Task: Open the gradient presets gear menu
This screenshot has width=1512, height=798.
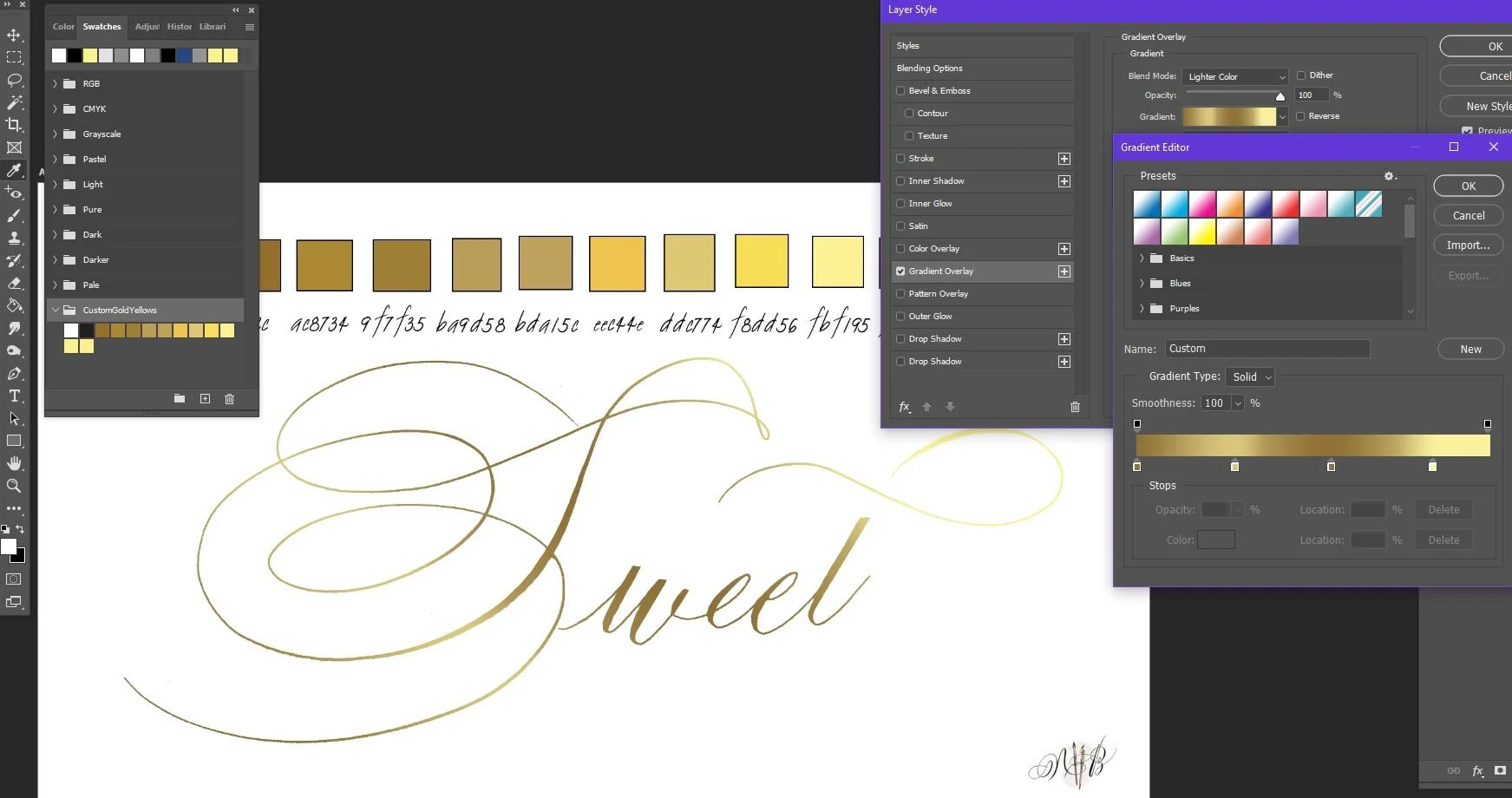Action: (x=1389, y=176)
